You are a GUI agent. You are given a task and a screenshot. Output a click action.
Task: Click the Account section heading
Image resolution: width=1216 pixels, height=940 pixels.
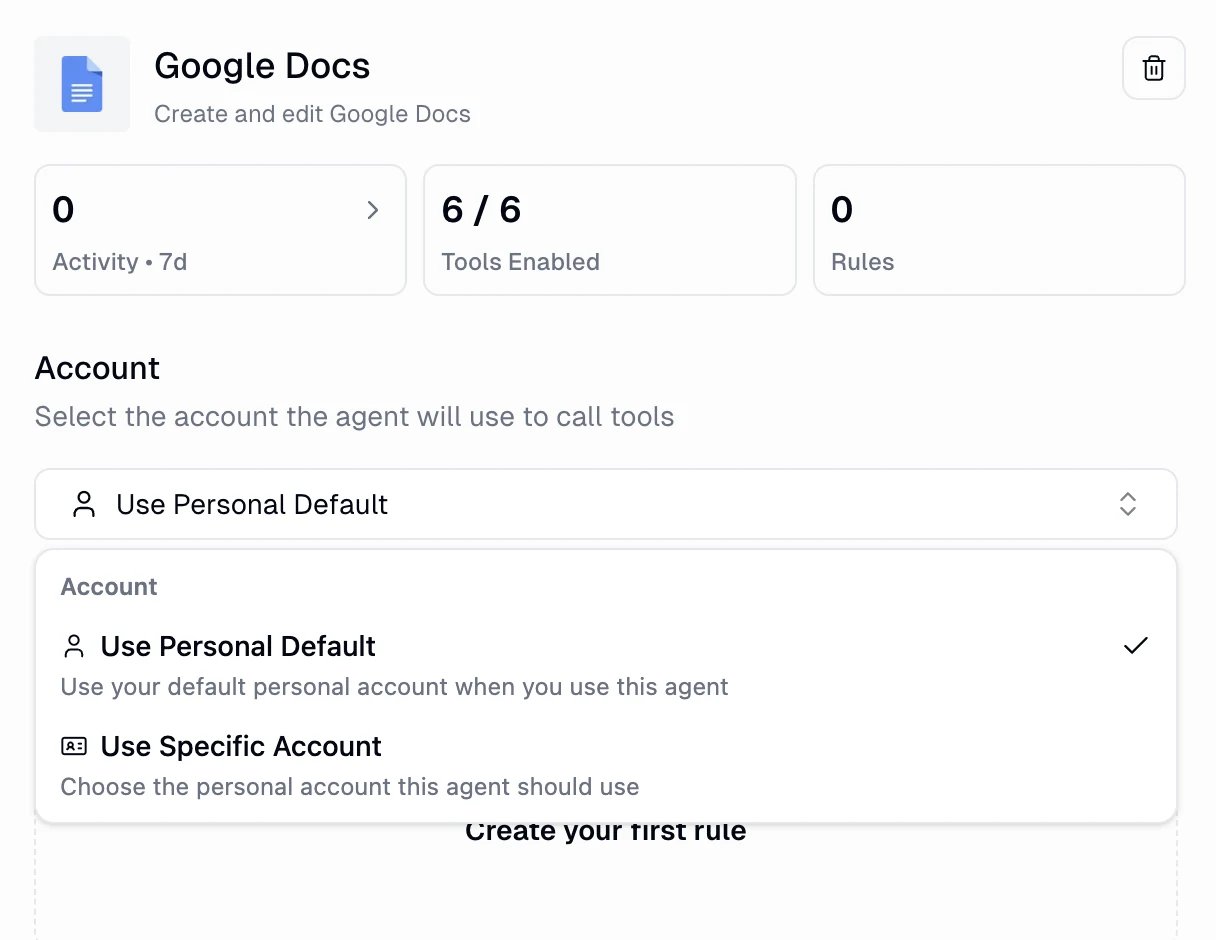97,368
